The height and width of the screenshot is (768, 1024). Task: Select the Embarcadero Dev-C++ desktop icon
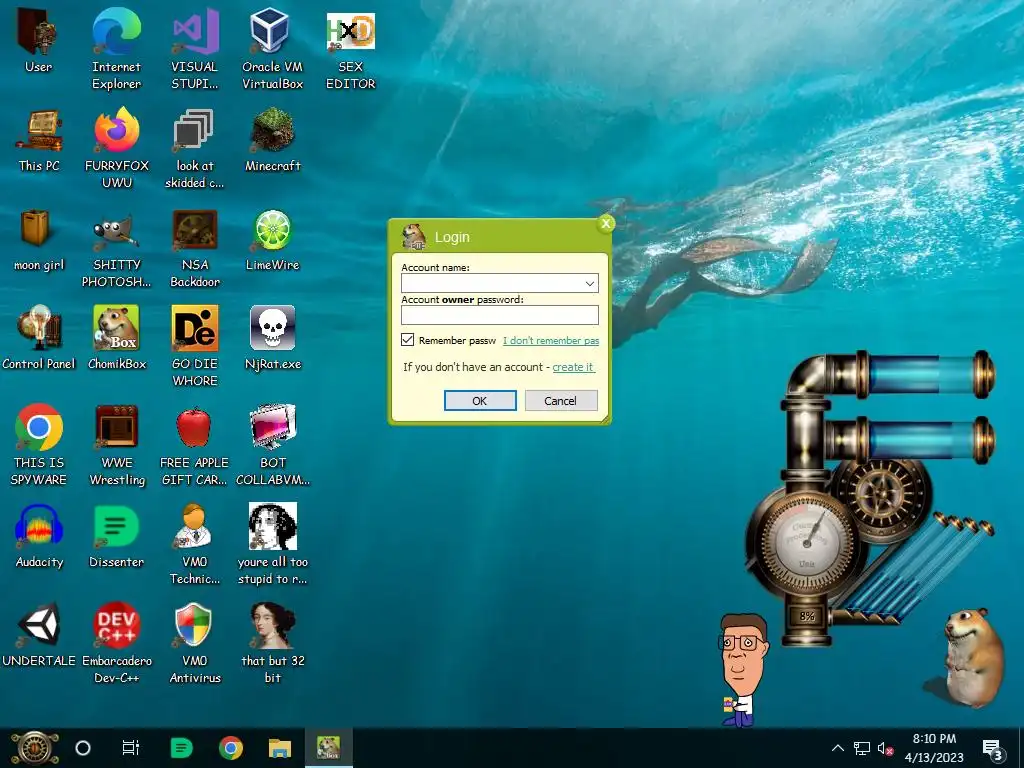[116, 643]
